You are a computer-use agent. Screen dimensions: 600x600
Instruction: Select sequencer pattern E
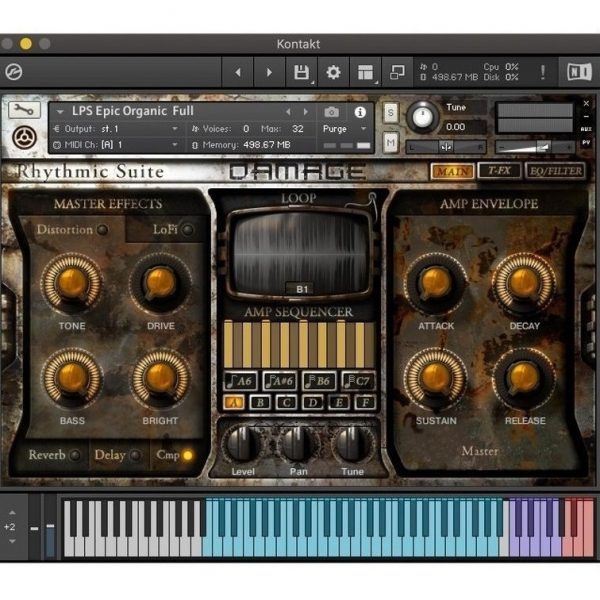point(339,403)
